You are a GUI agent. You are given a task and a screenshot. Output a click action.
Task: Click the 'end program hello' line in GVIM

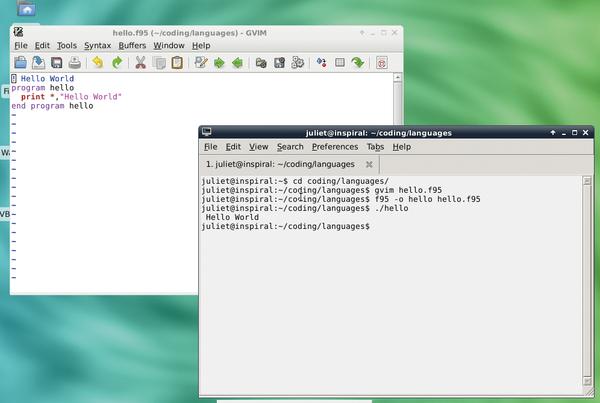click(52, 106)
